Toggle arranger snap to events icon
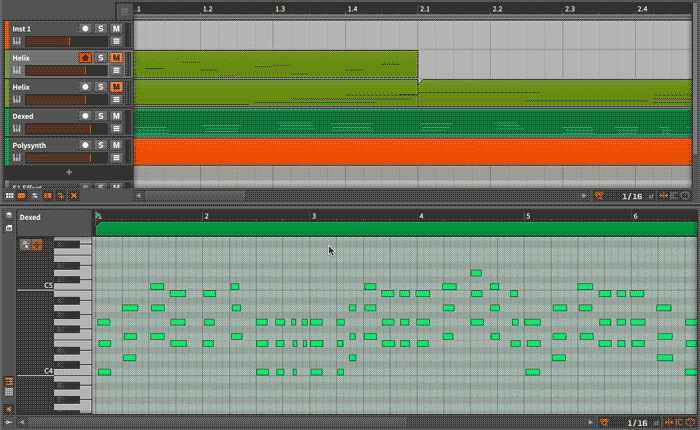700x430 pixels. pos(674,196)
